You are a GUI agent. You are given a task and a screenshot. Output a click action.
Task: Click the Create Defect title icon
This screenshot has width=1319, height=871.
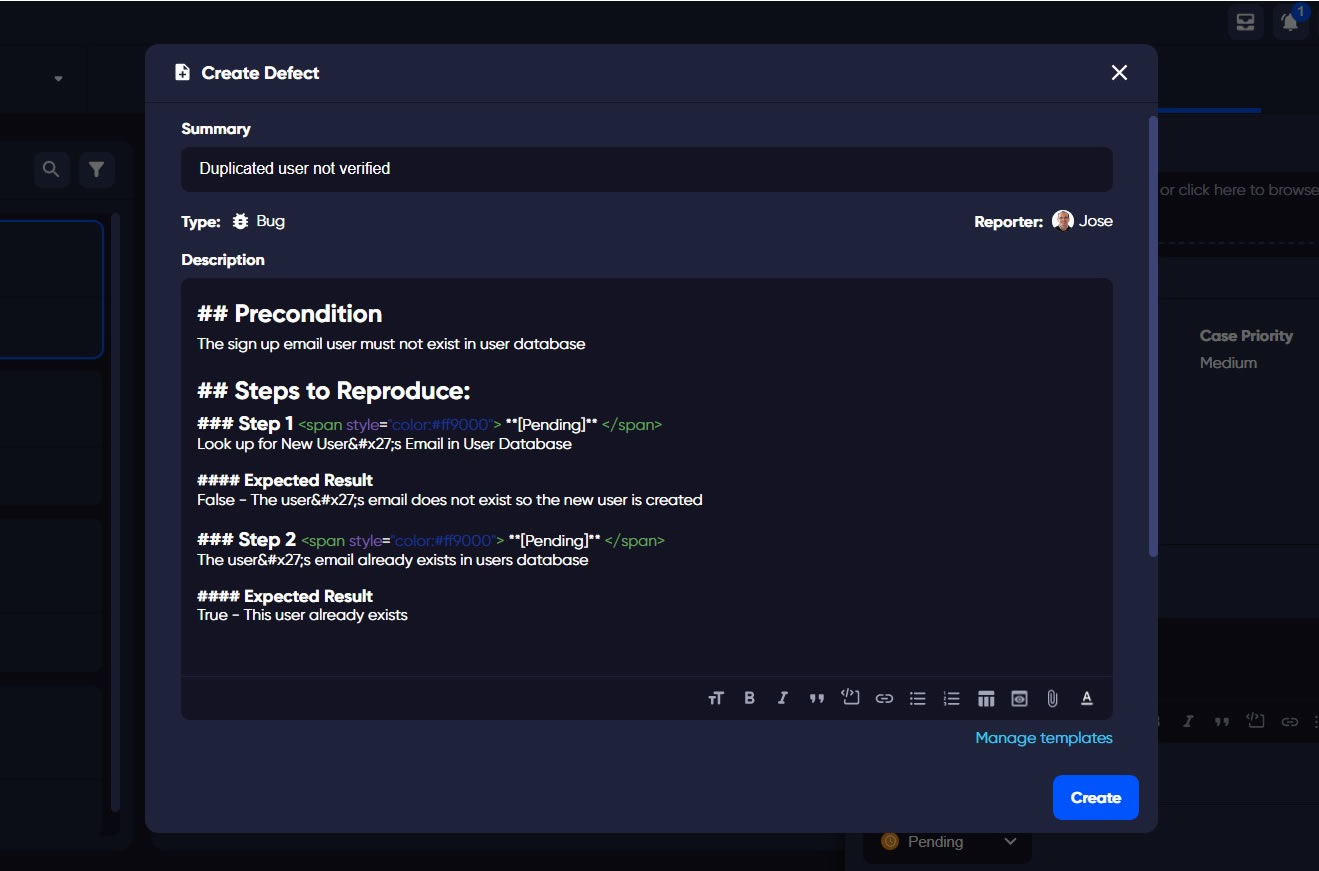point(182,72)
